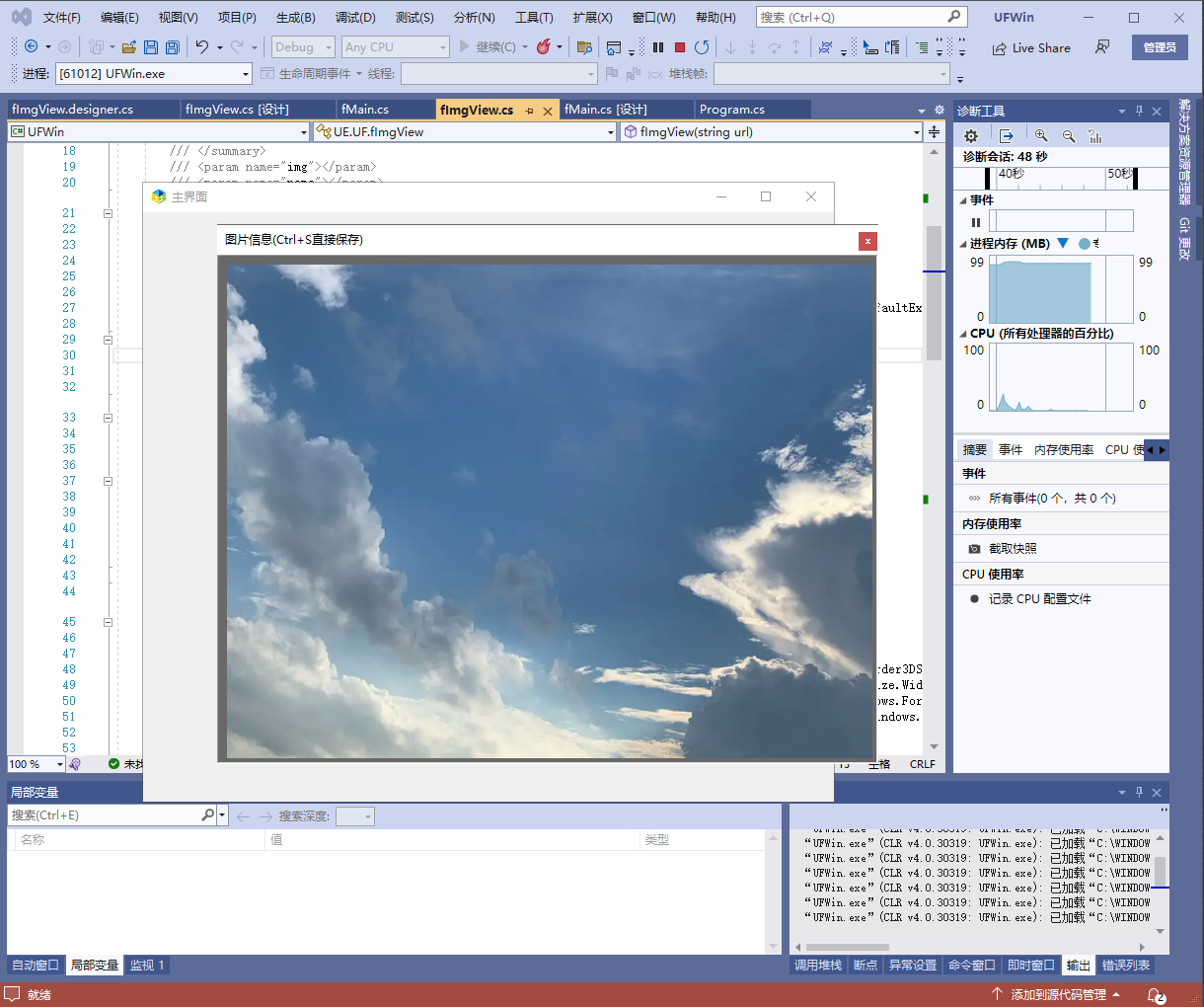Image resolution: width=1204 pixels, height=1007 pixels.
Task: Open the process dropdown showing UFWin.exe
Action: (246, 74)
